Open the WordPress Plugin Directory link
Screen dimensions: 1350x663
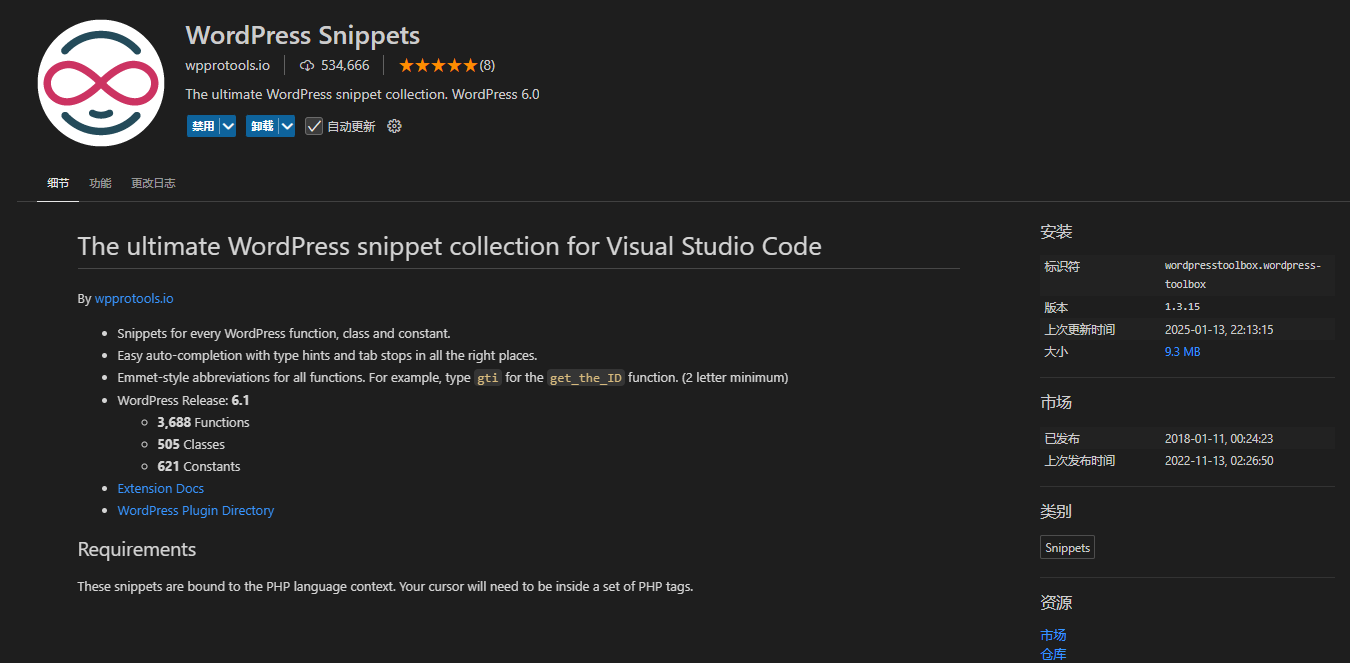(x=196, y=510)
